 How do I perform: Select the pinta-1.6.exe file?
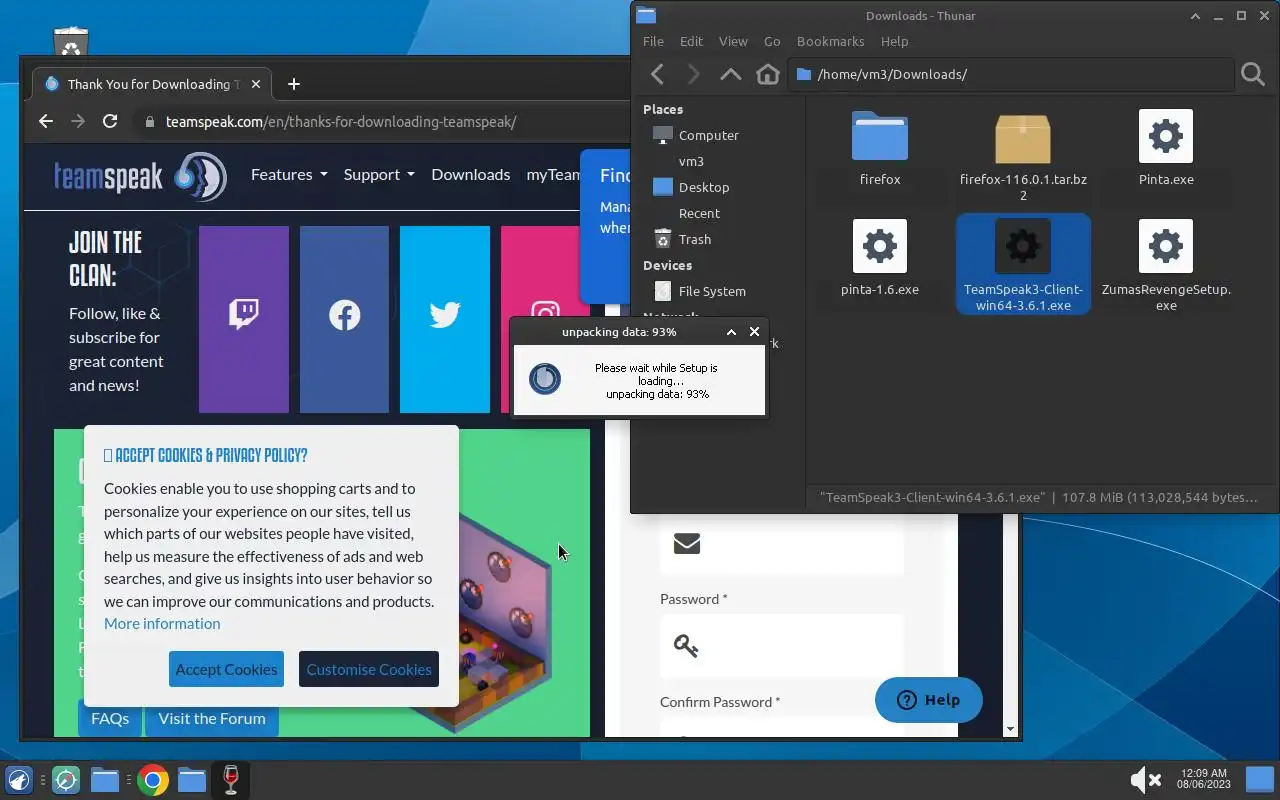880,259
